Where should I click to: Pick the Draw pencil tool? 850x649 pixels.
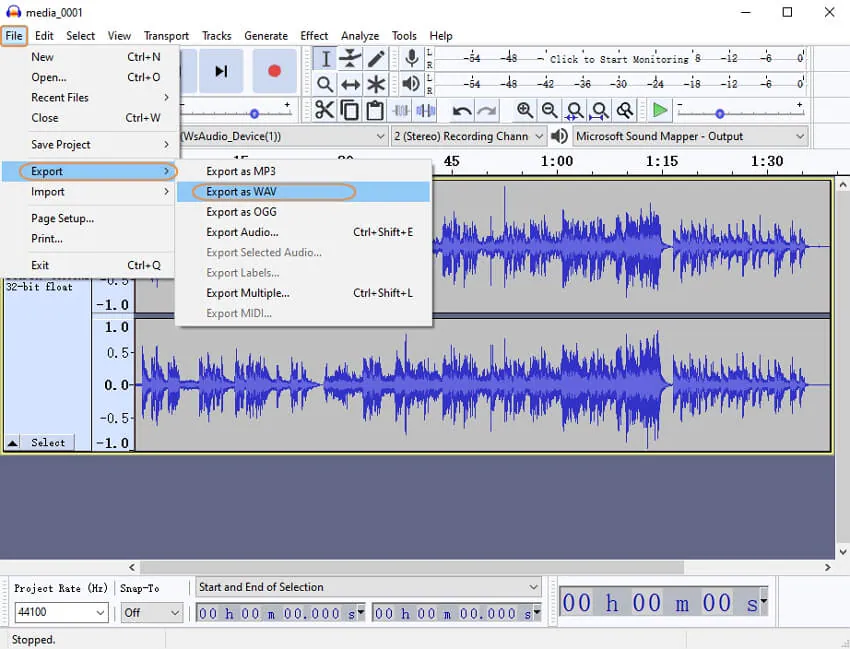(x=376, y=59)
